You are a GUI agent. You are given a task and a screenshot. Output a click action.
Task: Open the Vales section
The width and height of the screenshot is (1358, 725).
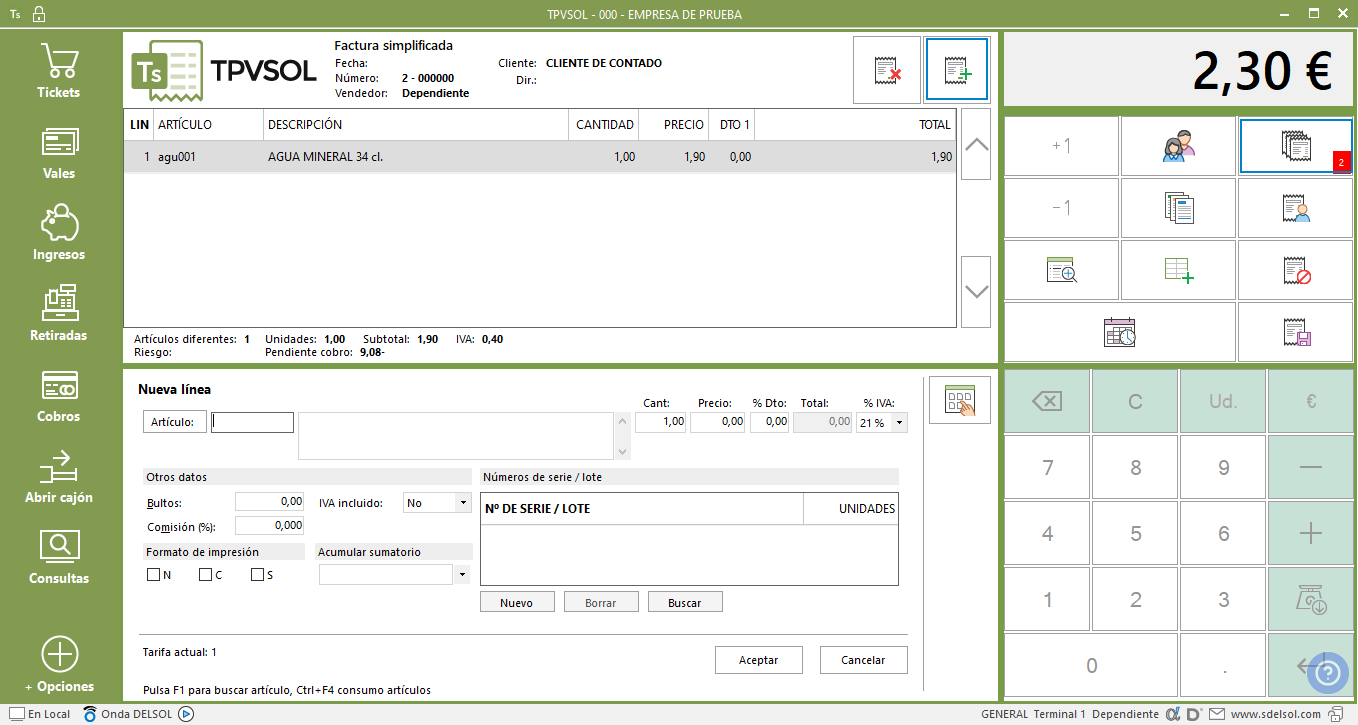59,152
